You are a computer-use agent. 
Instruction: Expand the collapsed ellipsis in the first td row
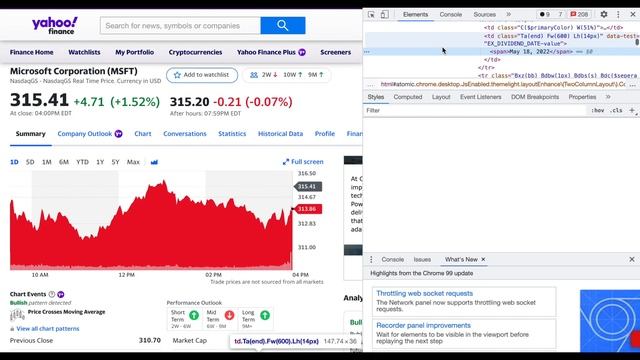pyautogui.click(x=606, y=28)
